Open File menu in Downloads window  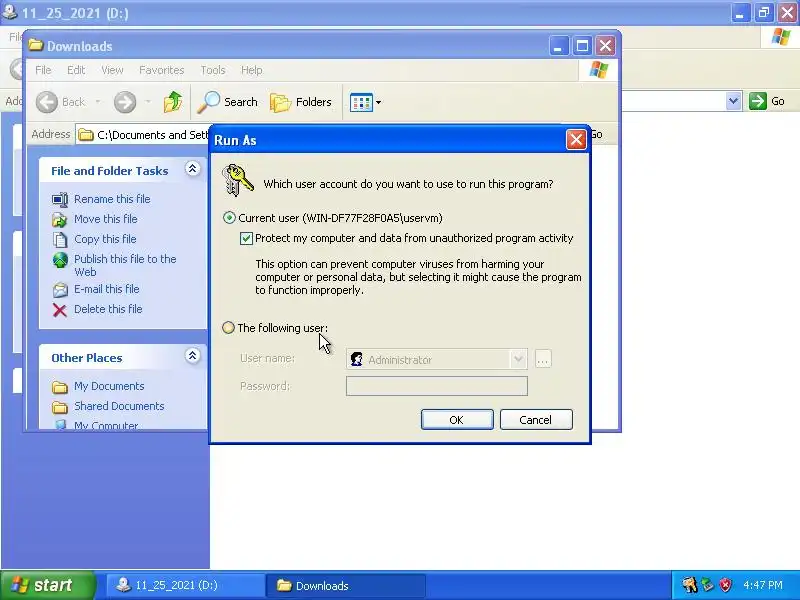[x=43, y=70]
